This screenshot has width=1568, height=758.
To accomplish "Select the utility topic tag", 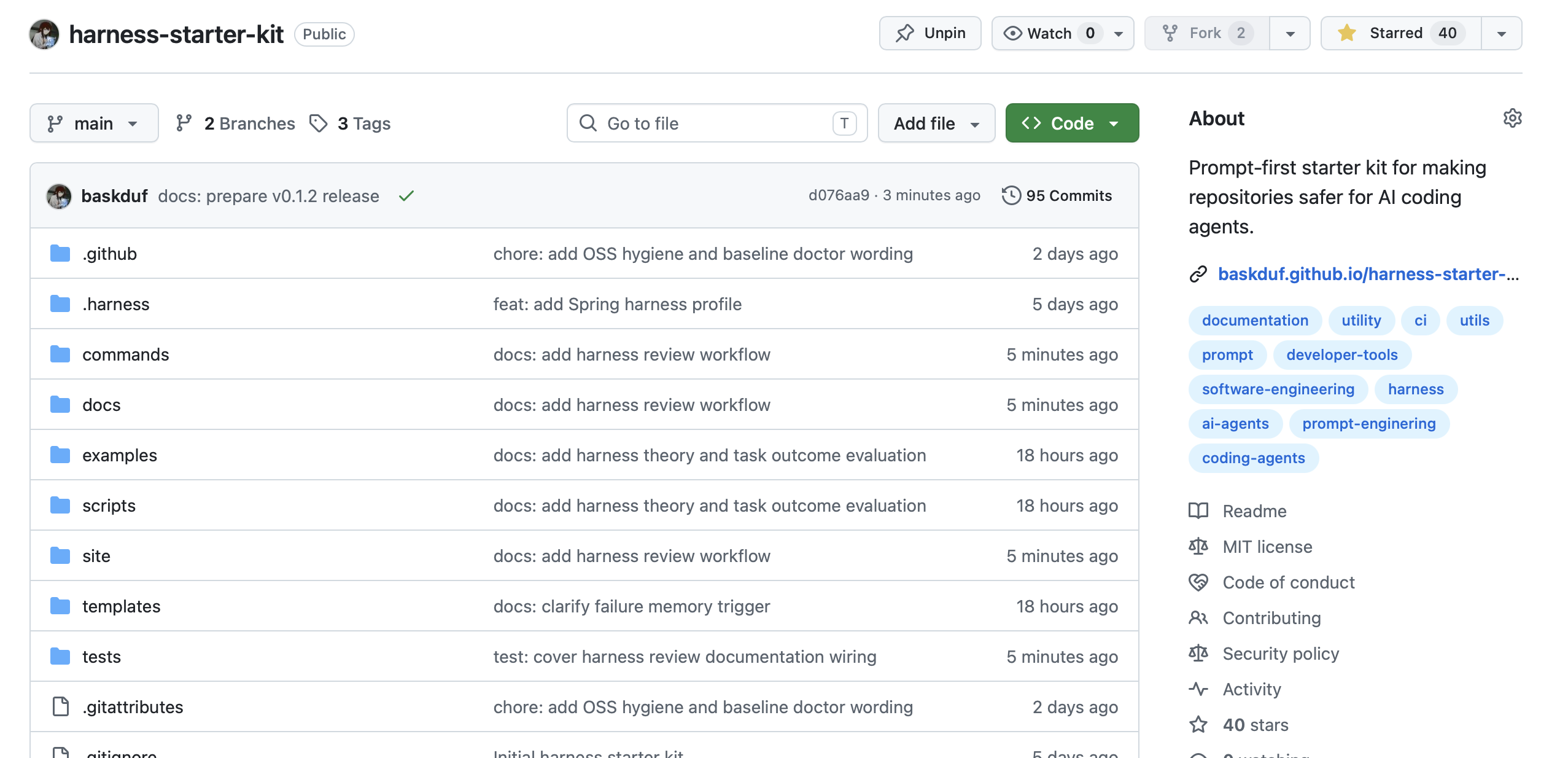I will 1361,321.
